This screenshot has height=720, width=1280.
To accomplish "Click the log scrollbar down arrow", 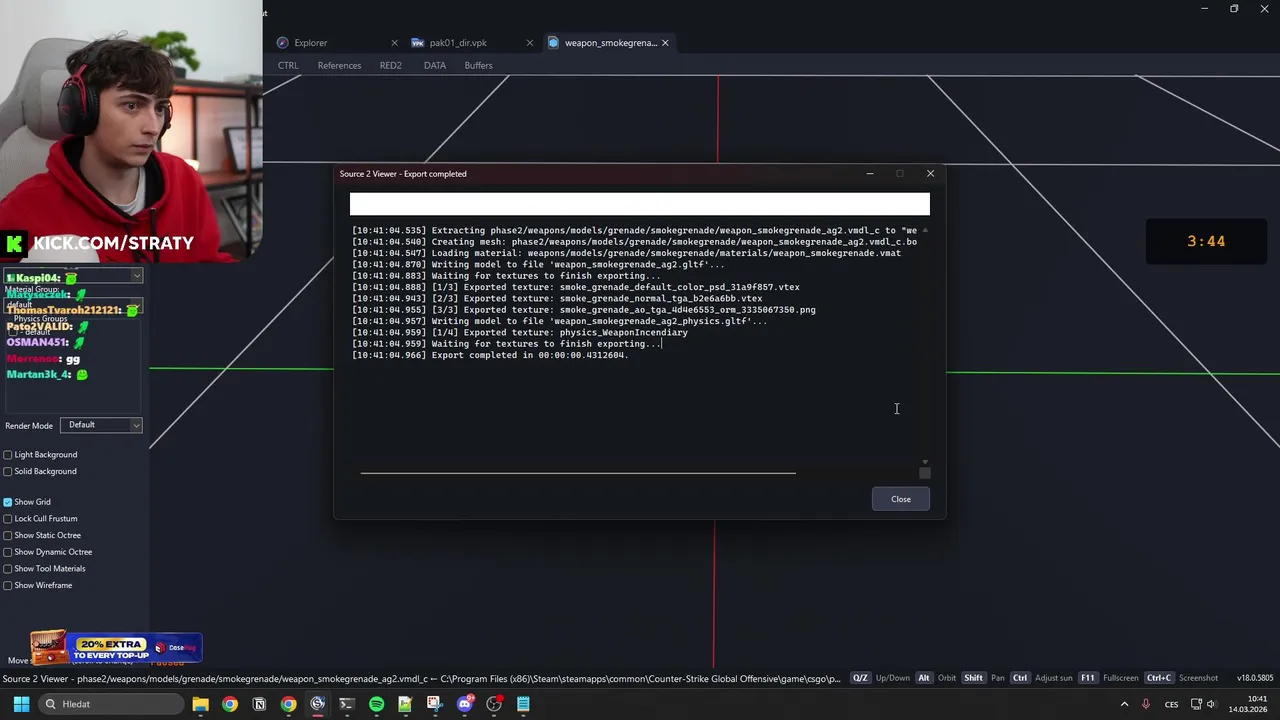I will click(924, 462).
